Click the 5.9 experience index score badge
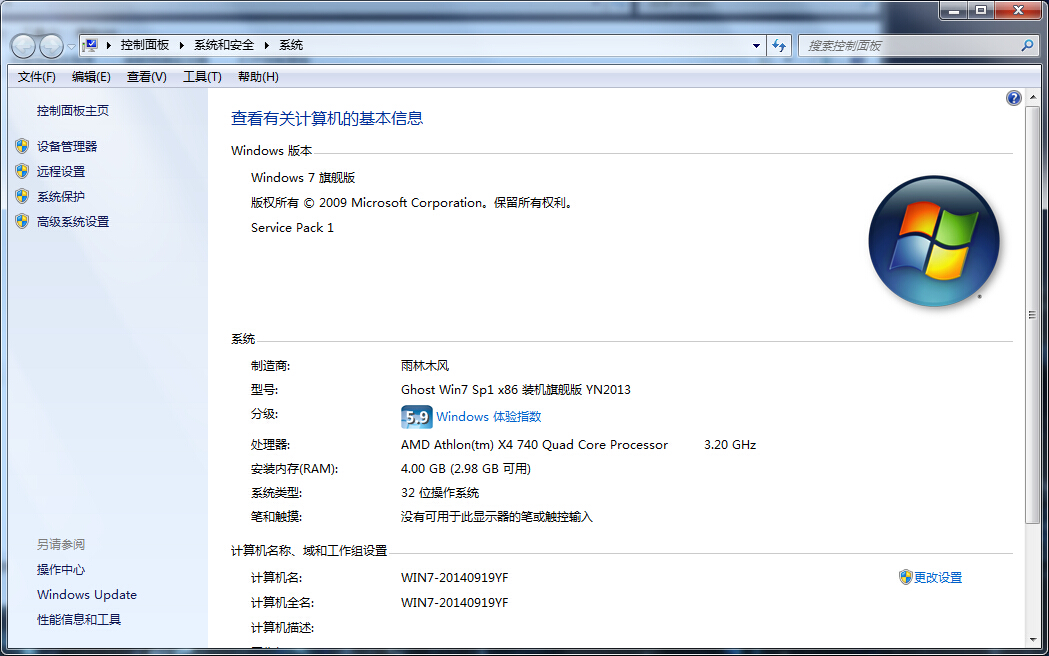This screenshot has width=1049, height=656. 416,417
